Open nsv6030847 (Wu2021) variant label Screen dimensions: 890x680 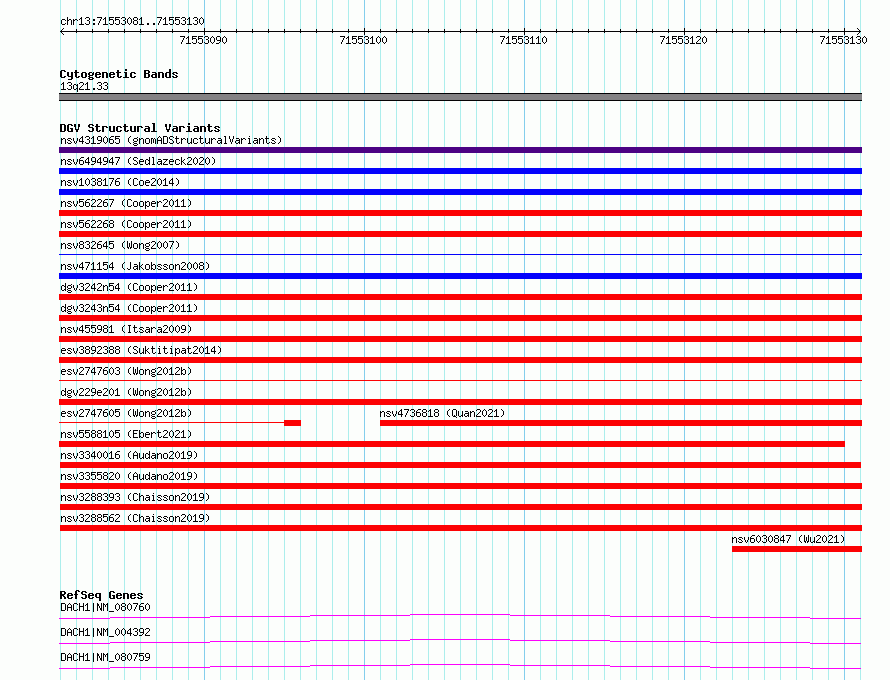pos(788,539)
